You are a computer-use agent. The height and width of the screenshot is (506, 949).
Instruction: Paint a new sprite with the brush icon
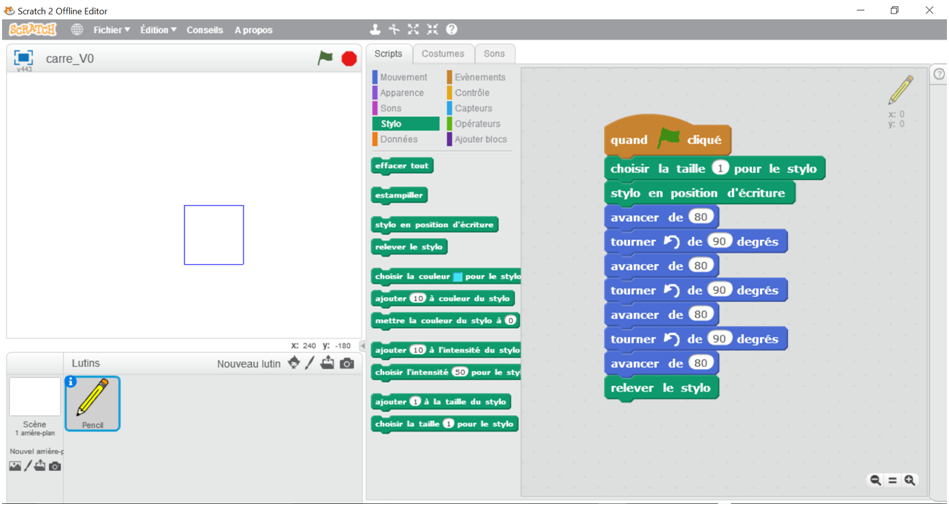click(310, 363)
